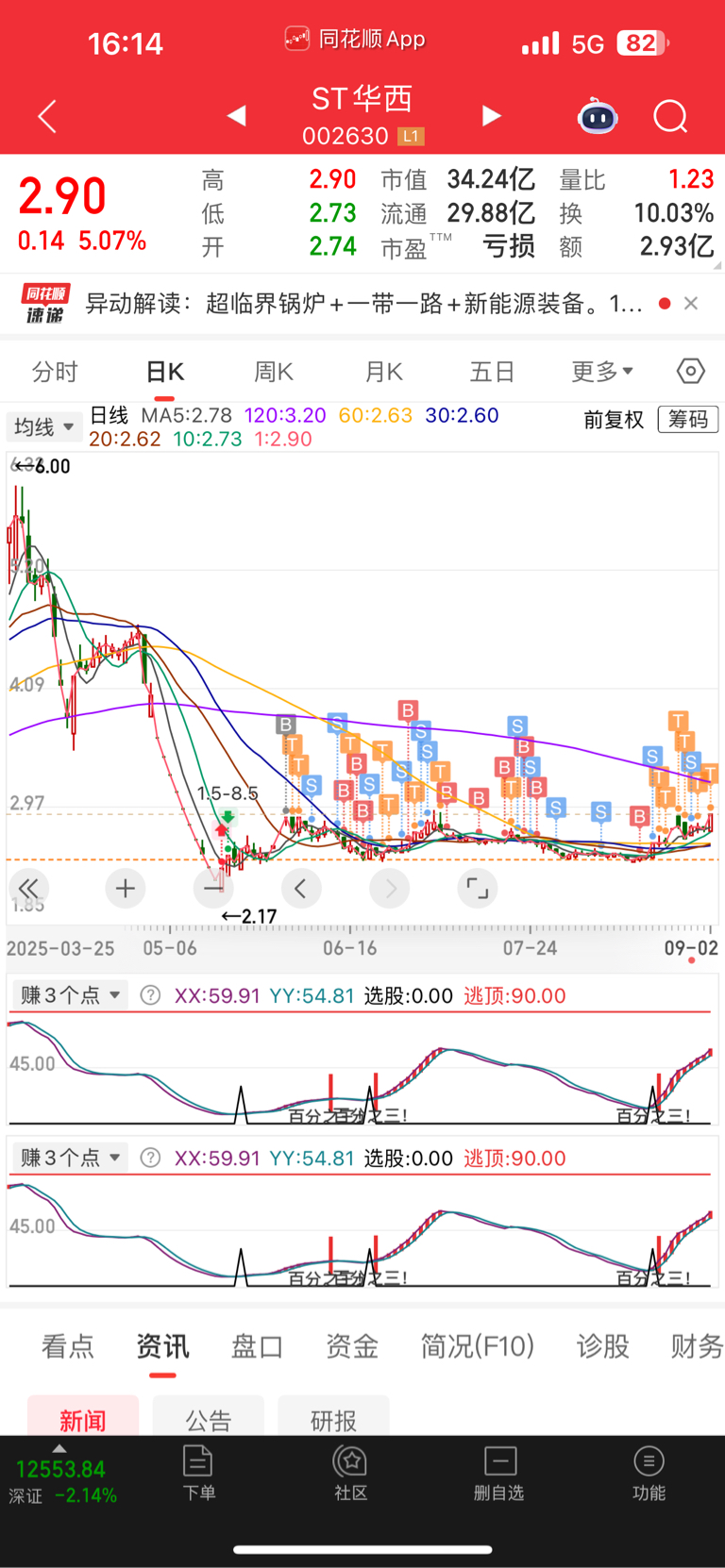Tap the gray B marker on chart
The width and height of the screenshot is (725, 1568).
[285, 725]
